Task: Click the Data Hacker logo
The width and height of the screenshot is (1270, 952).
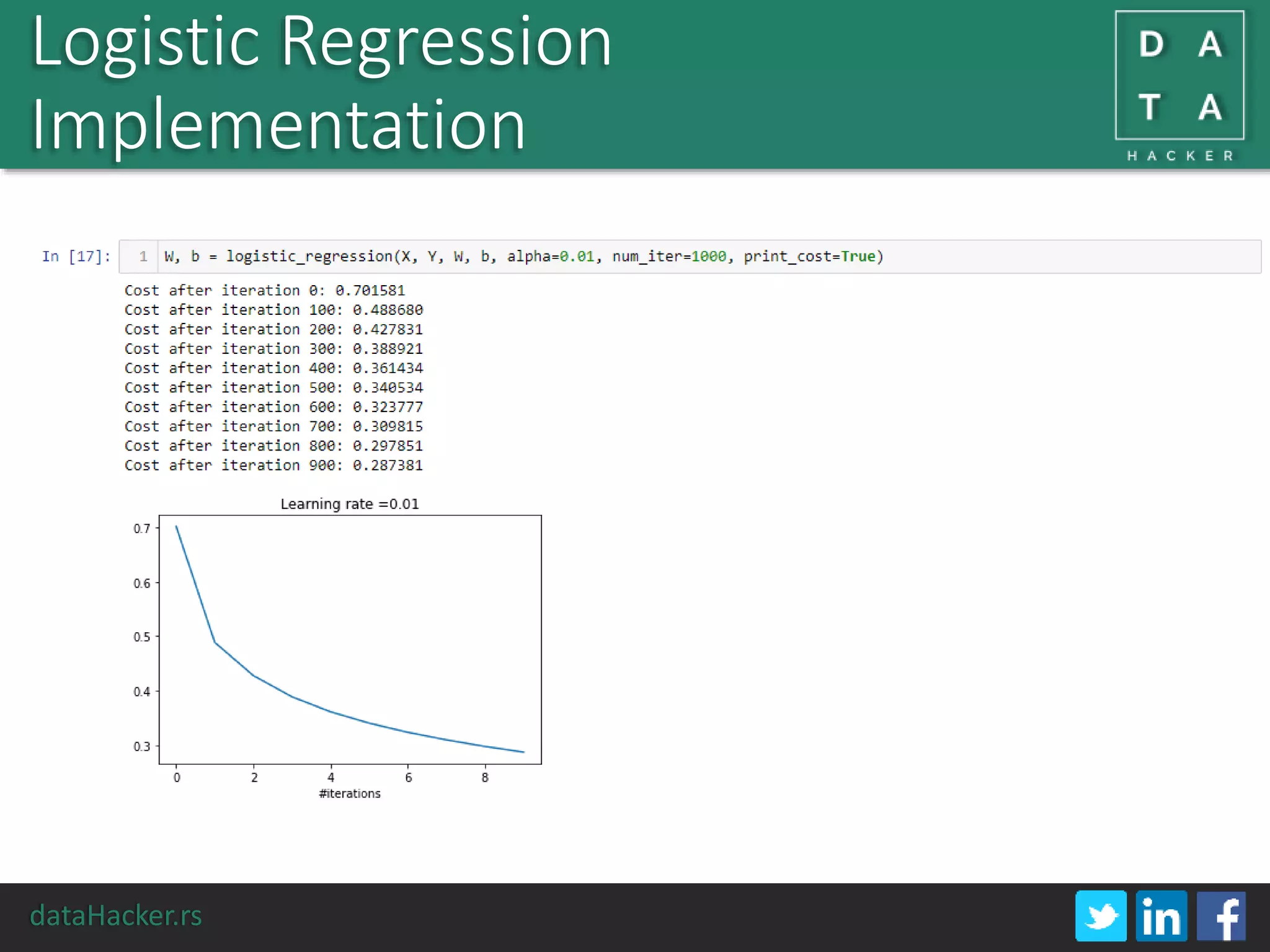Action: [x=1179, y=75]
